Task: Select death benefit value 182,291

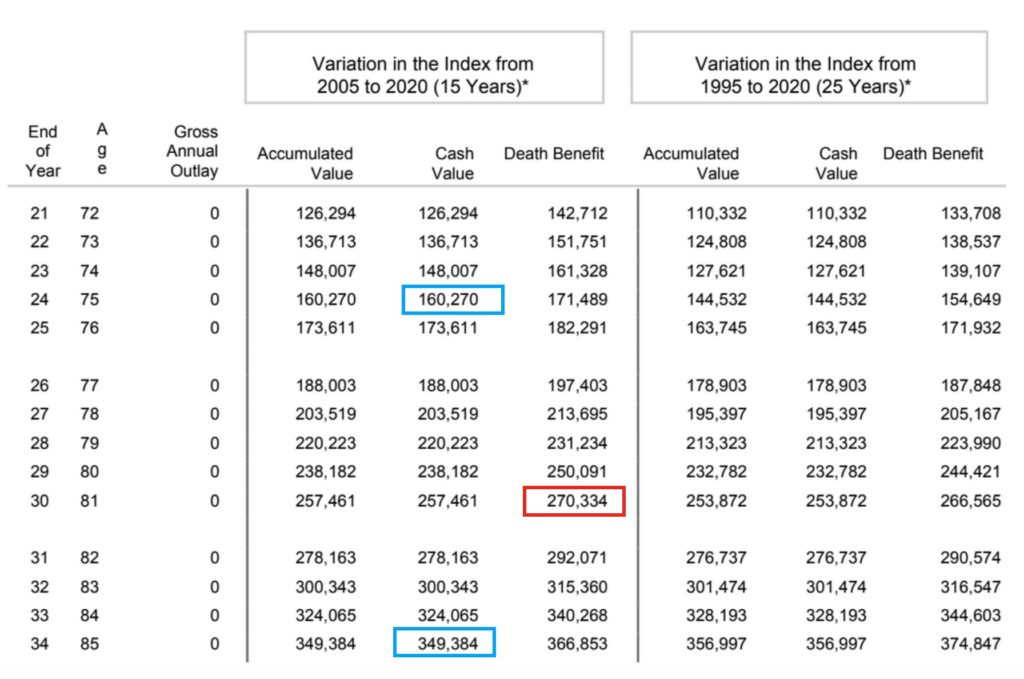Action: pyautogui.click(x=576, y=328)
